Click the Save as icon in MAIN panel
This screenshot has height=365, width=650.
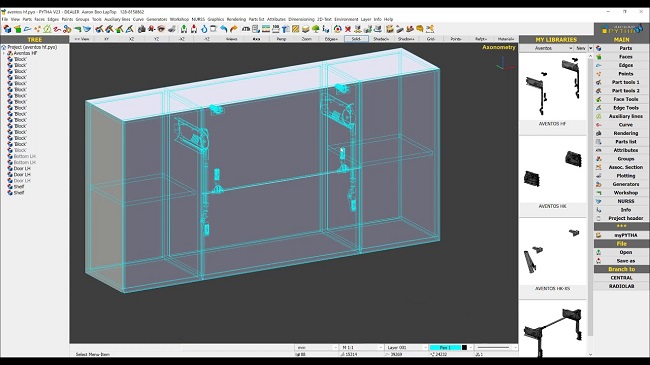coord(599,261)
